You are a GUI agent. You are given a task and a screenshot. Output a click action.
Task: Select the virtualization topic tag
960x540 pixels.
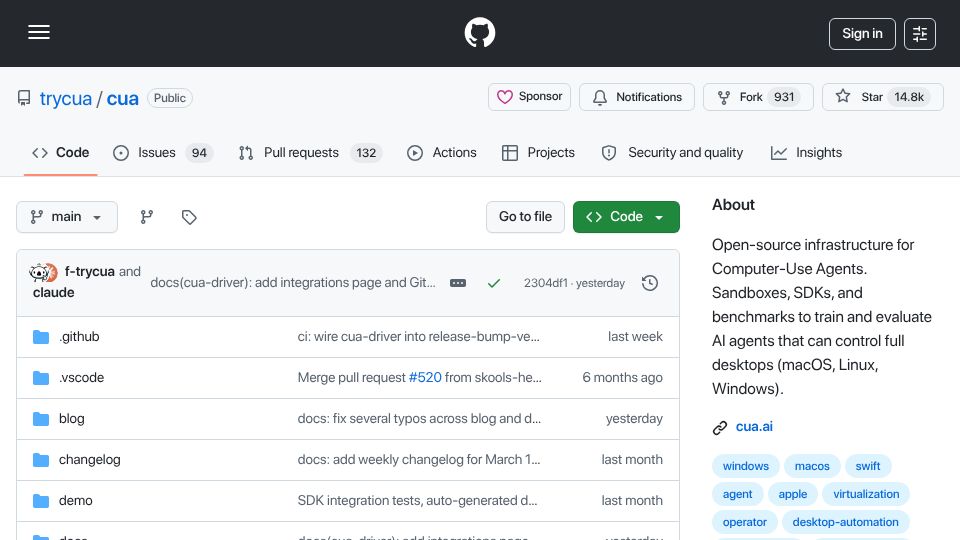[x=866, y=494]
